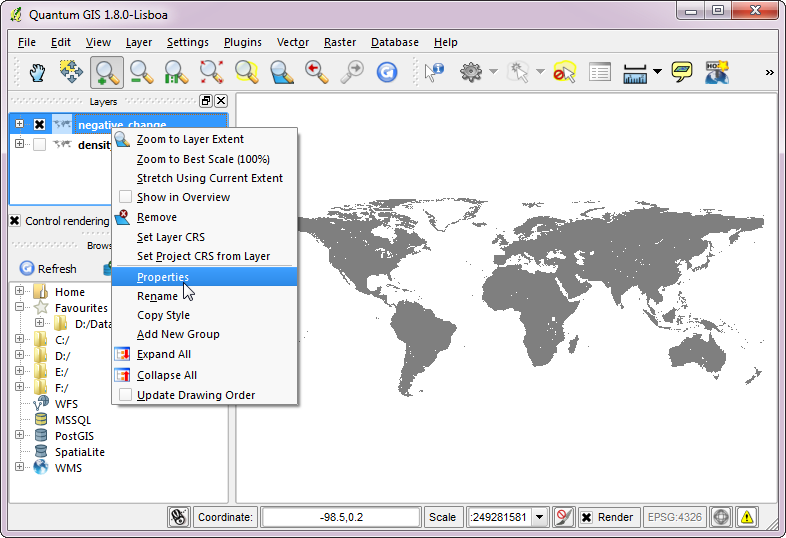Uncheck visibility of negative_change layer
This screenshot has width=786, height=538.
pos(40,124)
